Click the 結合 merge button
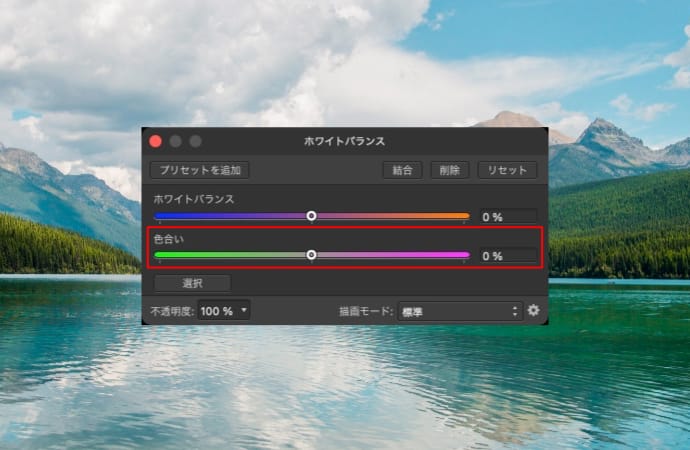 (x=403, y=170)
